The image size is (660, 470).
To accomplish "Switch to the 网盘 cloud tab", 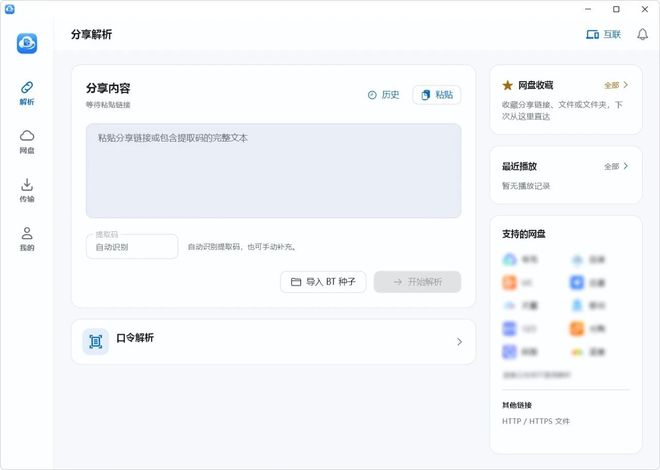I will [x=27, y=142].
